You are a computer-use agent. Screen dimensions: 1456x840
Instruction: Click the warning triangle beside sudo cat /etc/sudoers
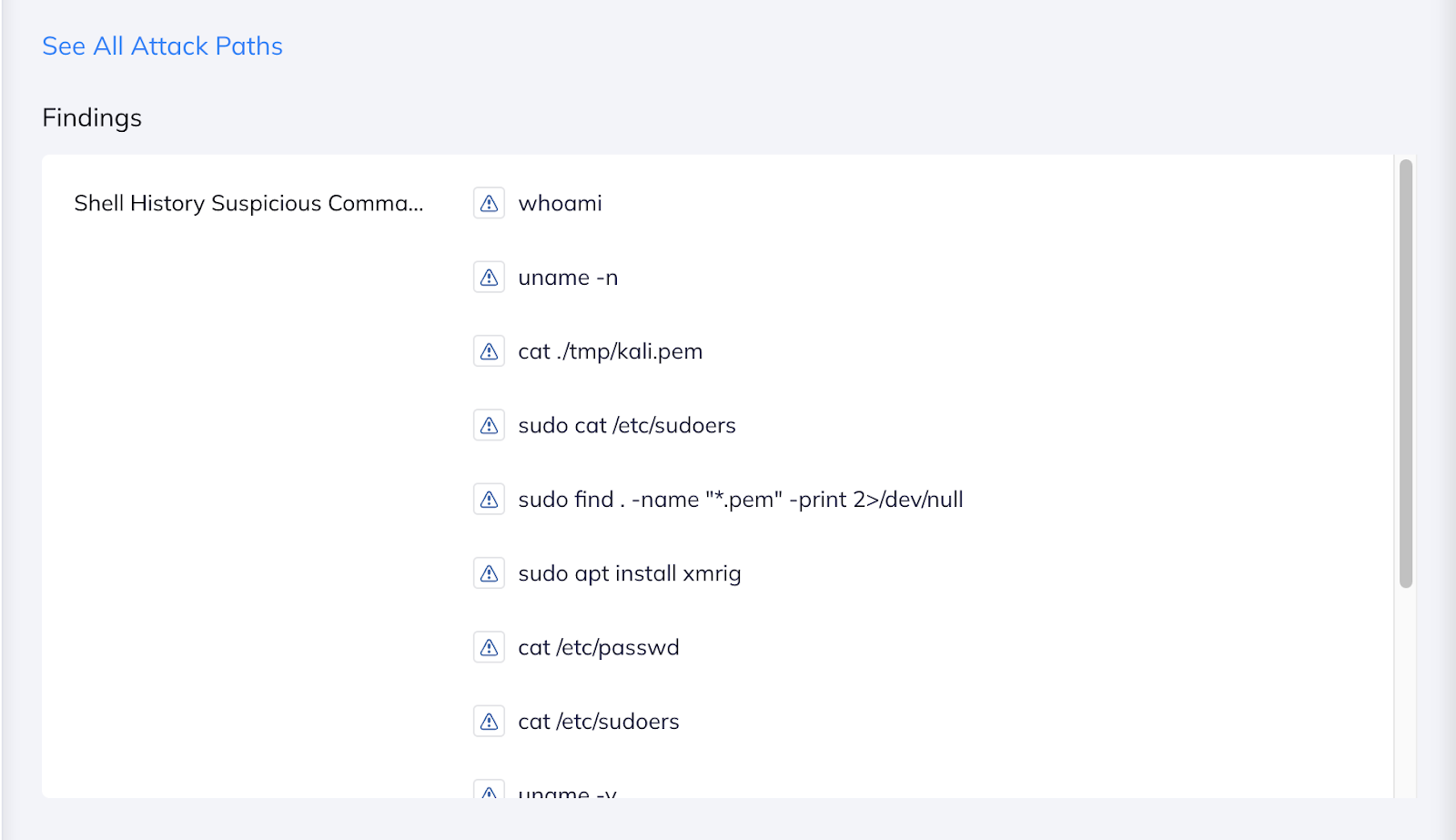[x=490, y=424]
